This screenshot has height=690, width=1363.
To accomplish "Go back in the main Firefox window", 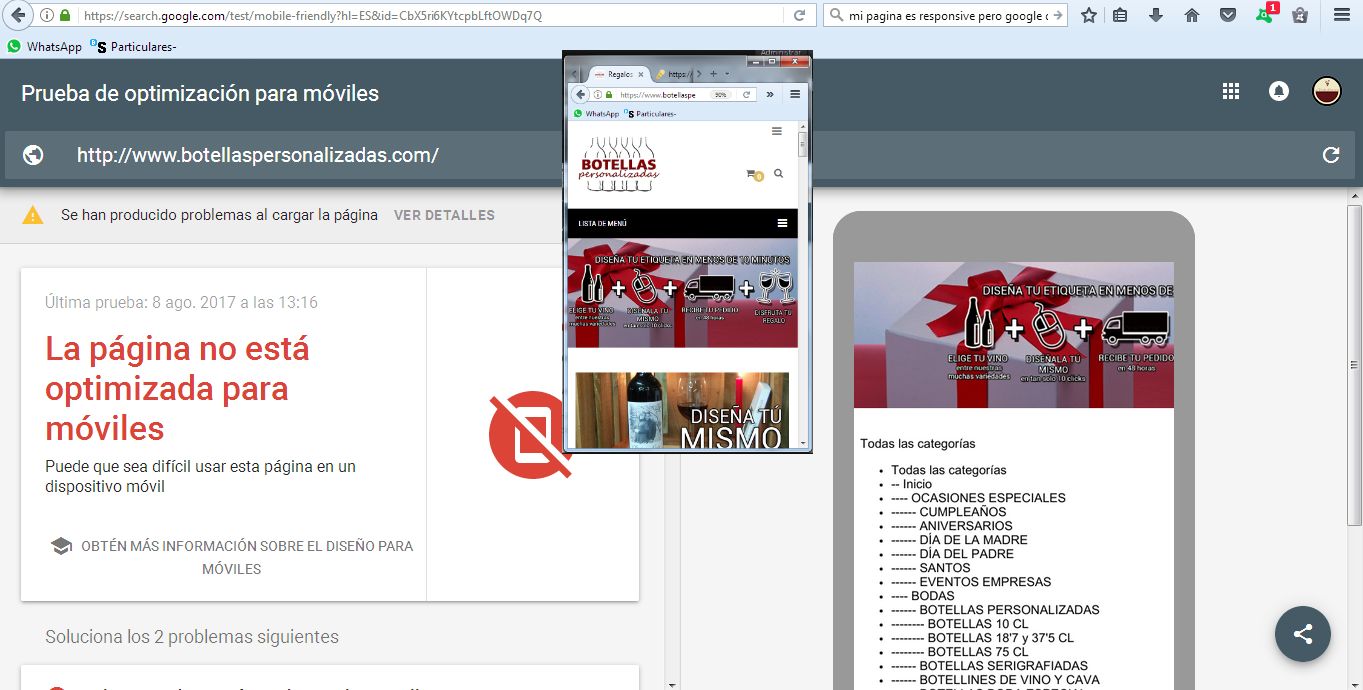I will tap(17, 16).
